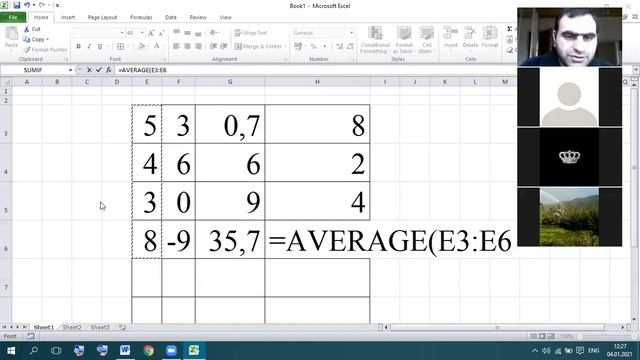Switch to Sheet2 tab
The image size is (640, 360).
click(72, 327)
